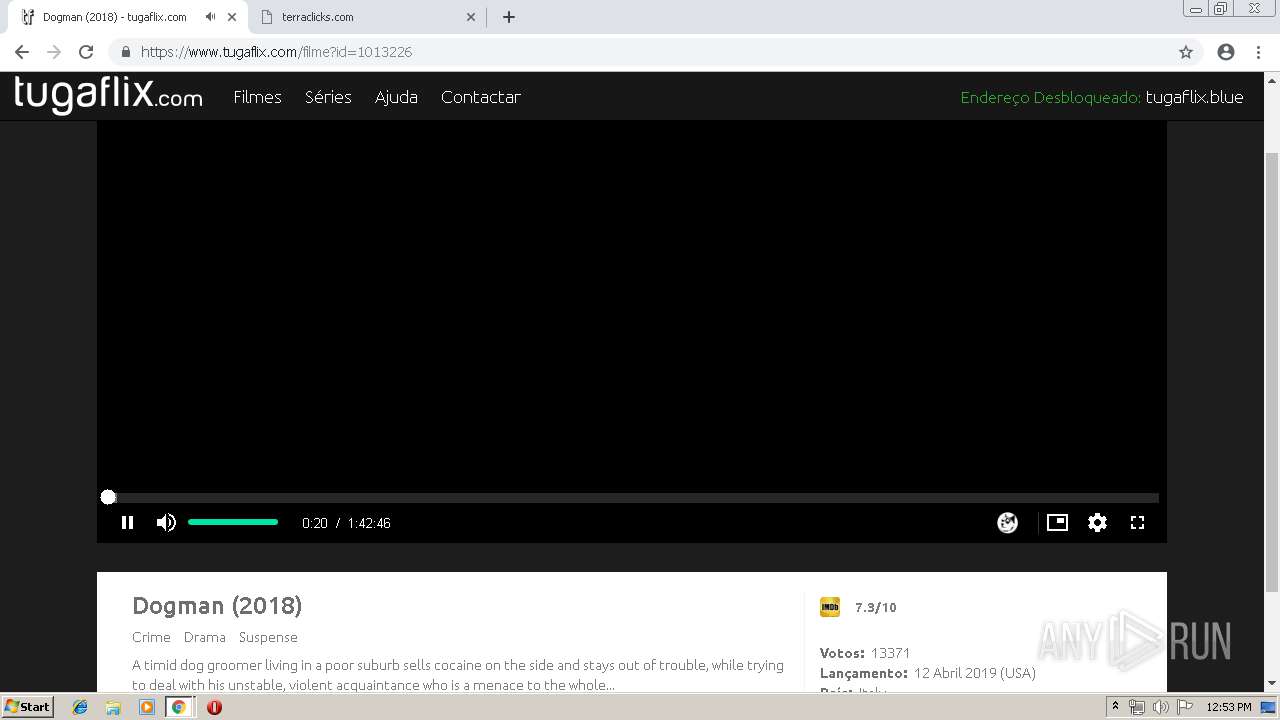Click the Votos 13371 value
The image size is (1280, 720).
(890, 653)
